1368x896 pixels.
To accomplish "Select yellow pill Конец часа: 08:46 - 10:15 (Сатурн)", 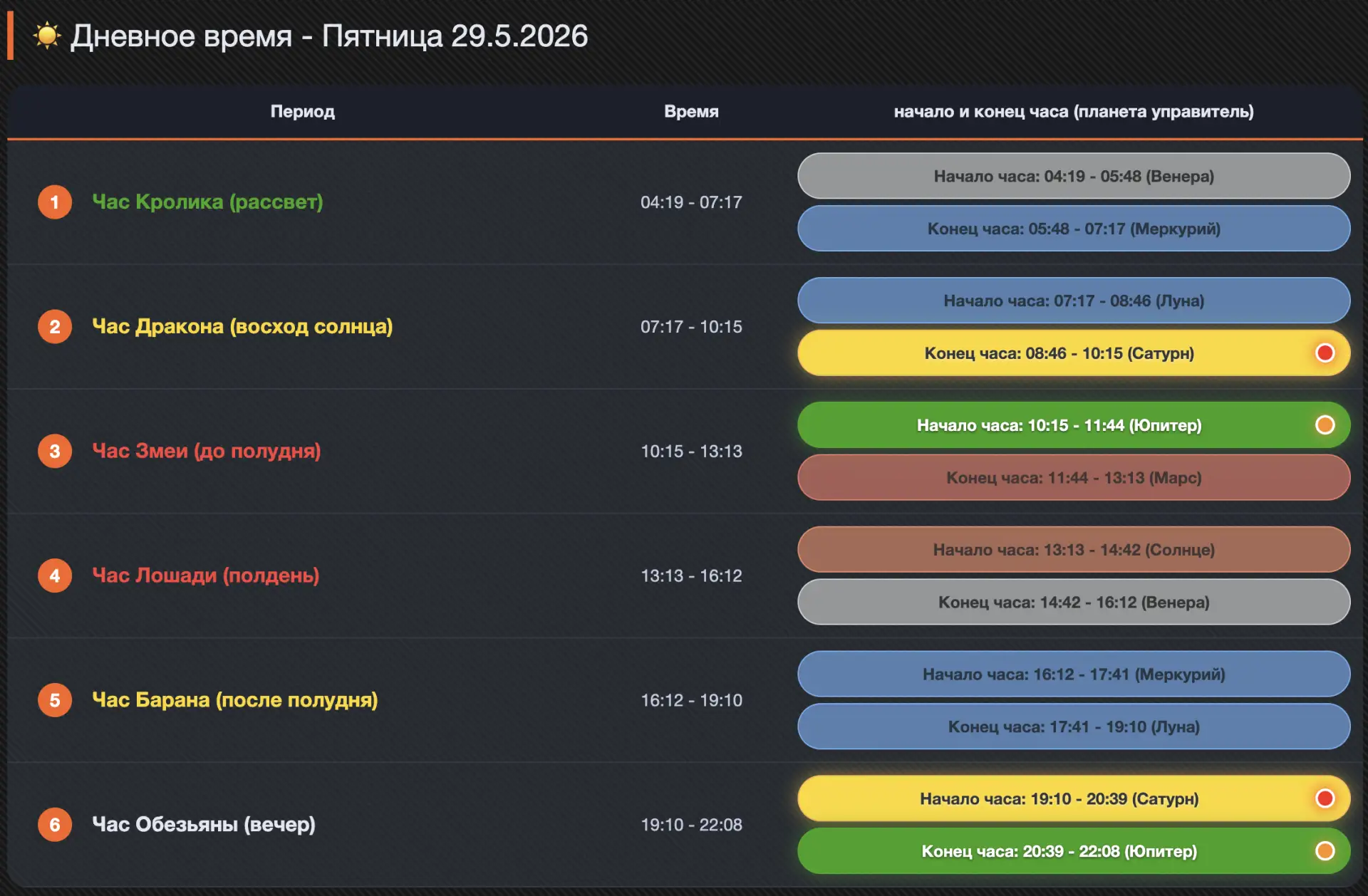I will tap(1074, 353).
